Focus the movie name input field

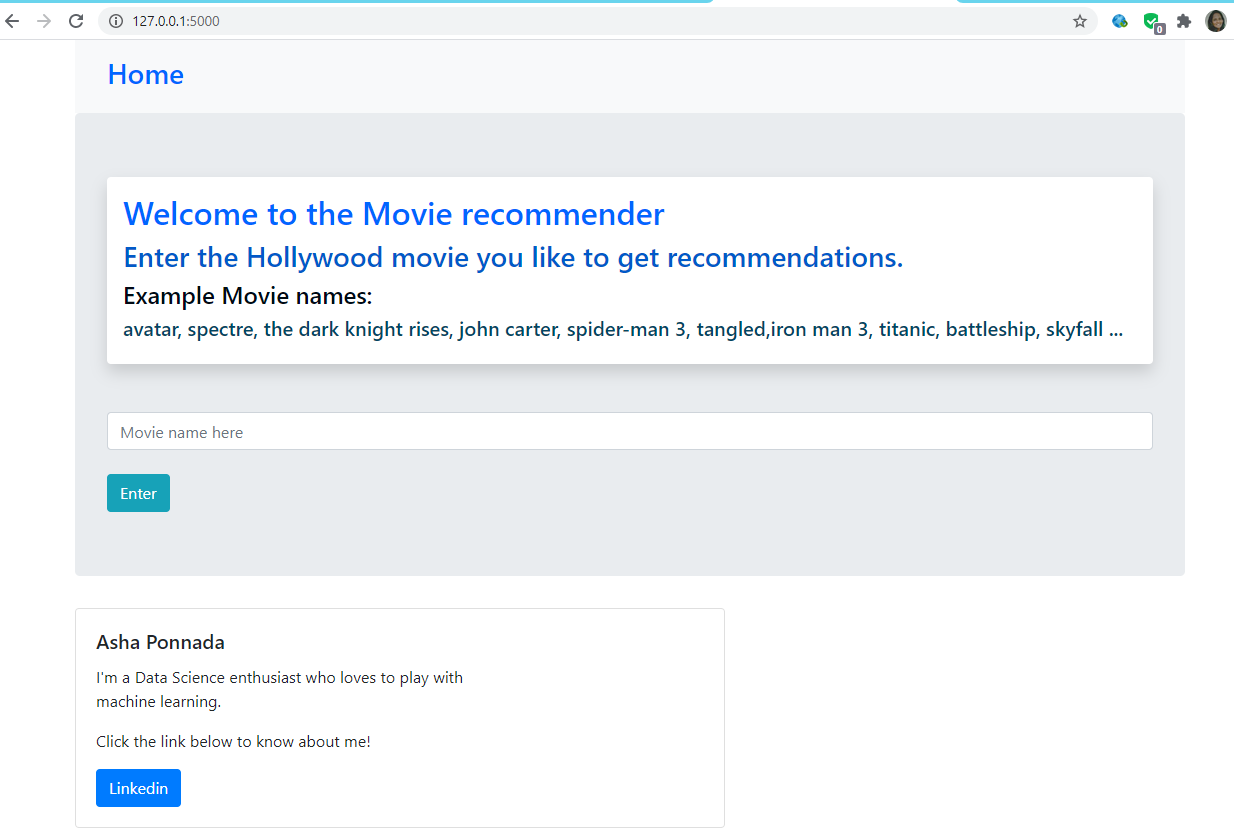[x=629, y=431]
